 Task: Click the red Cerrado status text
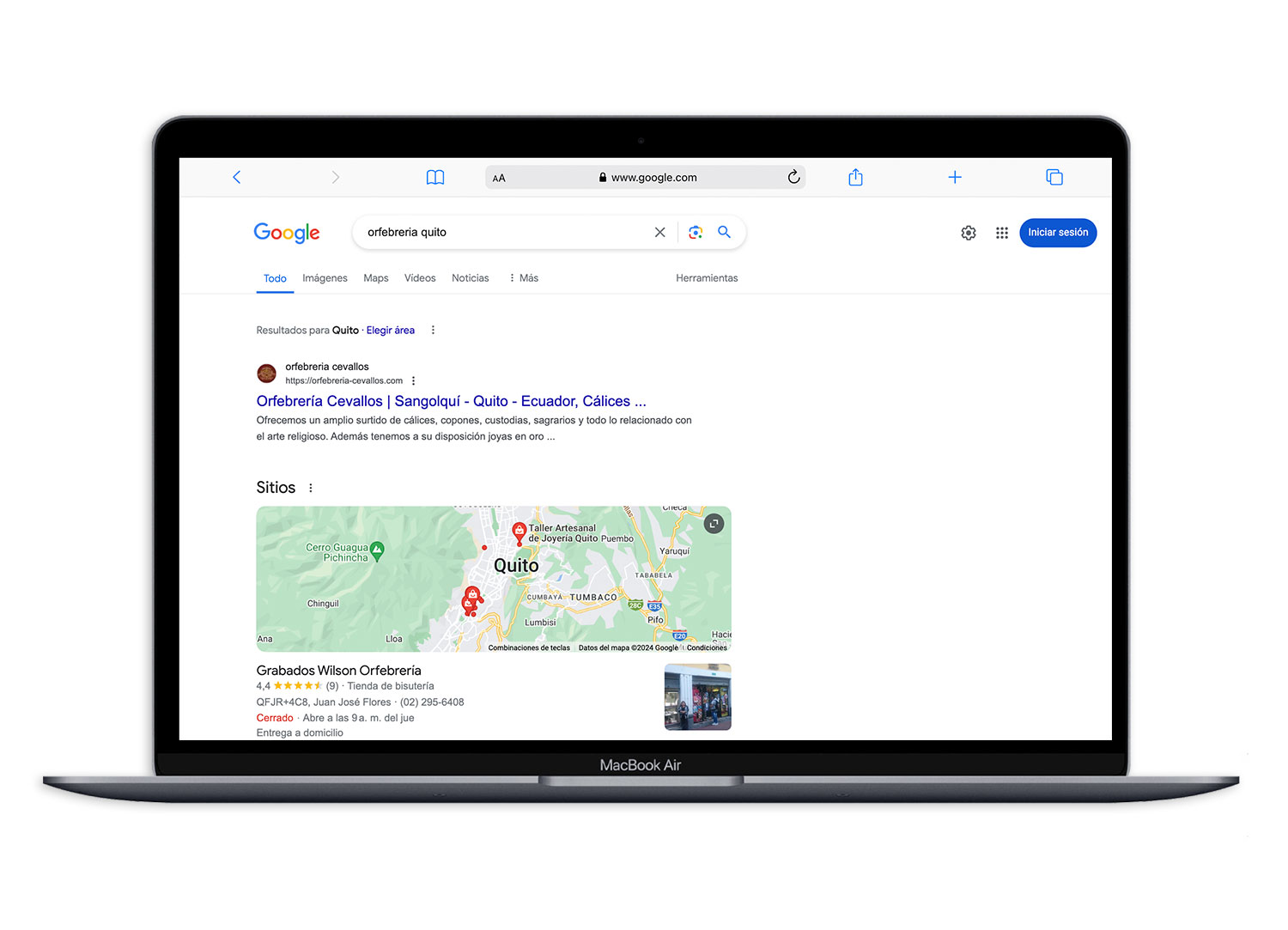[275, 718]
